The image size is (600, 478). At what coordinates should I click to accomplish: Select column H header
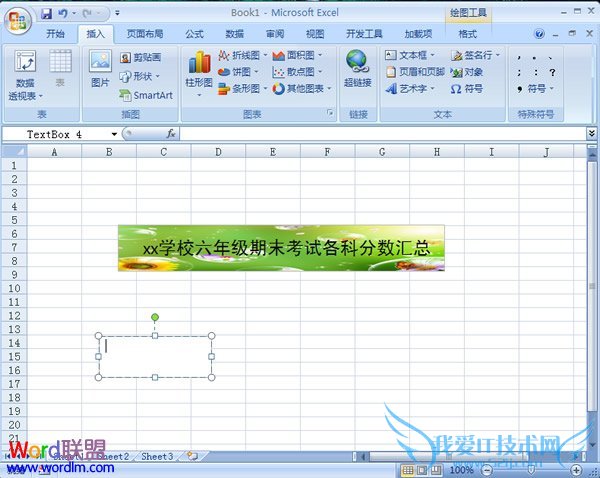click(437, 152)
